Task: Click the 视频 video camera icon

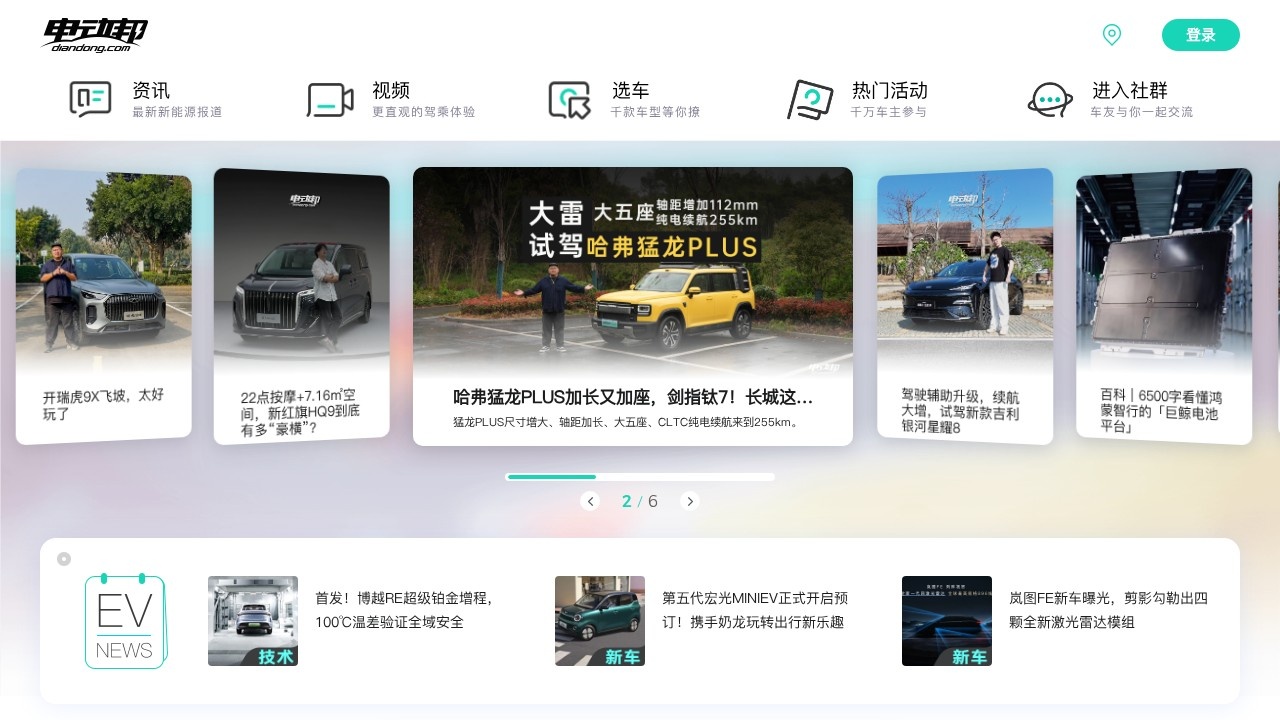Action: pos(330,100)
